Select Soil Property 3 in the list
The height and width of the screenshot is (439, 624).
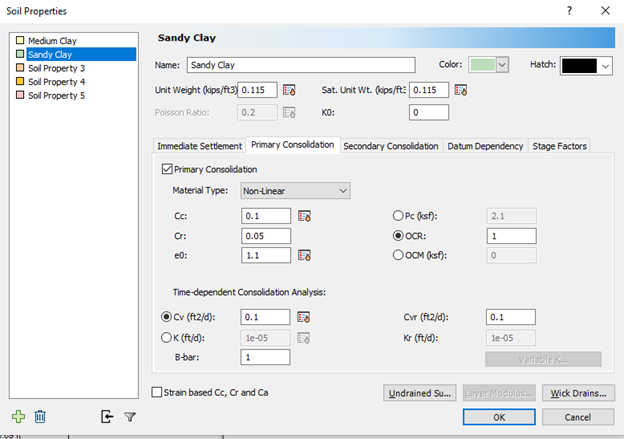56,68
